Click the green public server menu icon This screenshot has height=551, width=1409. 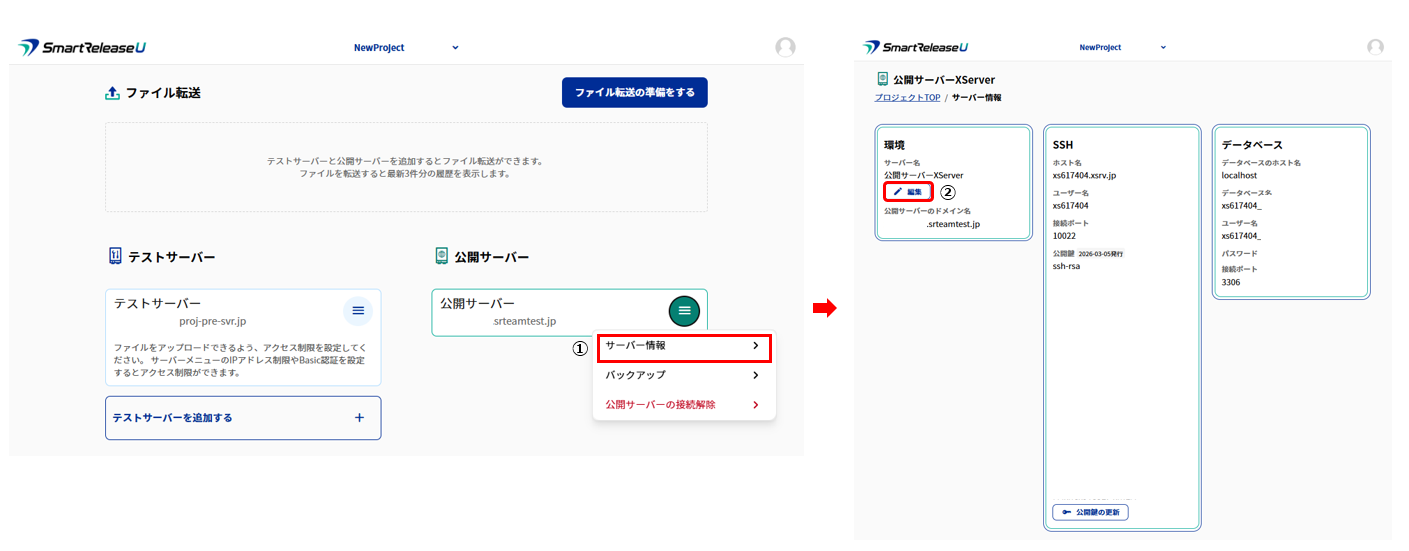pyautogui.click(x=684, y=311)
